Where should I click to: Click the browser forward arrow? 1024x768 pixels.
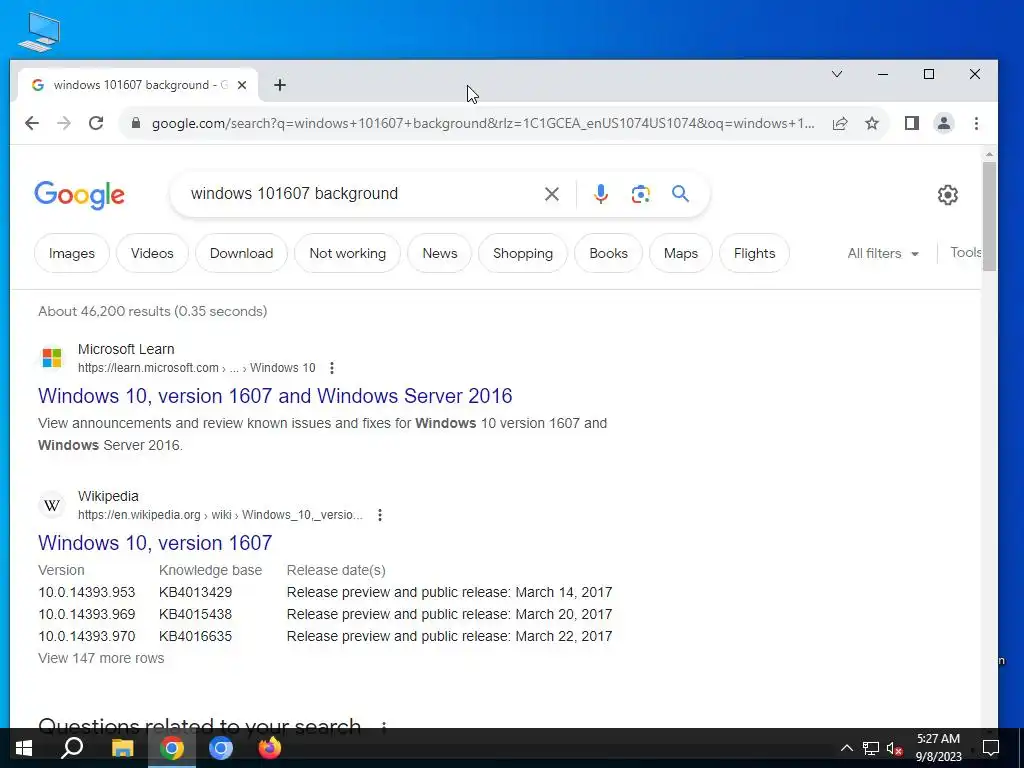point(63,123)
